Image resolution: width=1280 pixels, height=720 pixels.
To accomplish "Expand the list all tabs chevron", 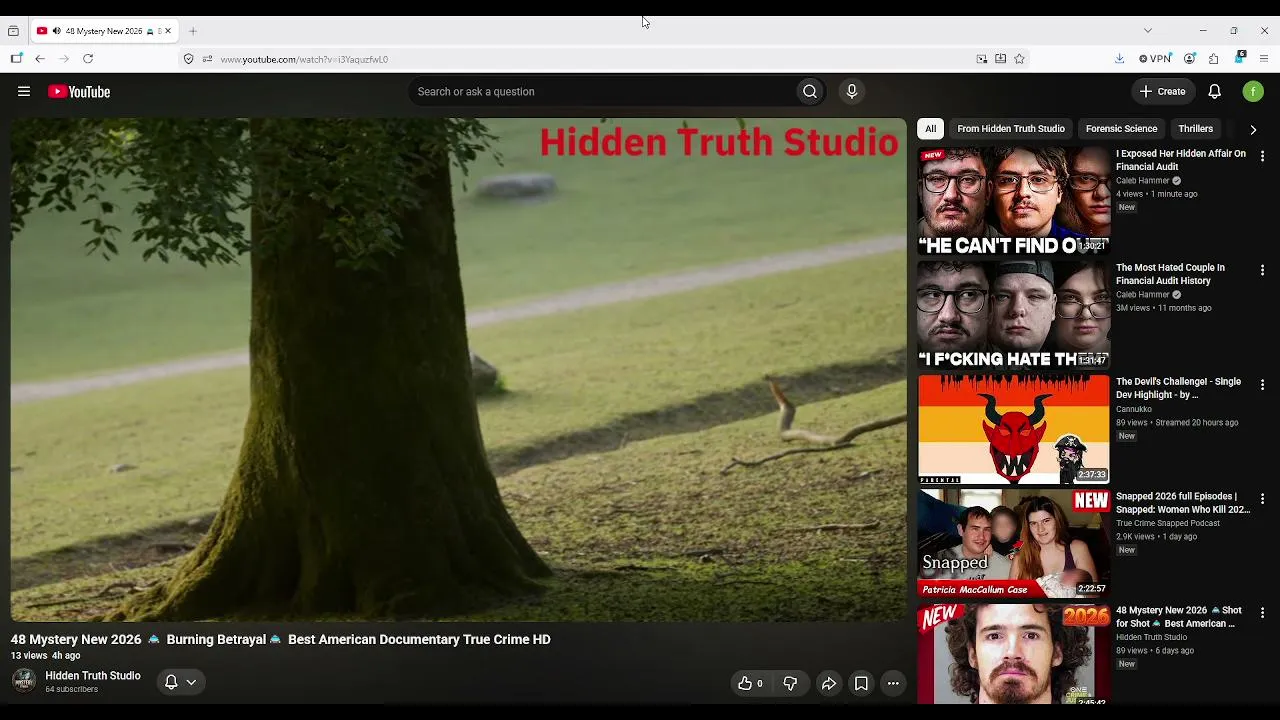I will click(x=1147, y=31).
